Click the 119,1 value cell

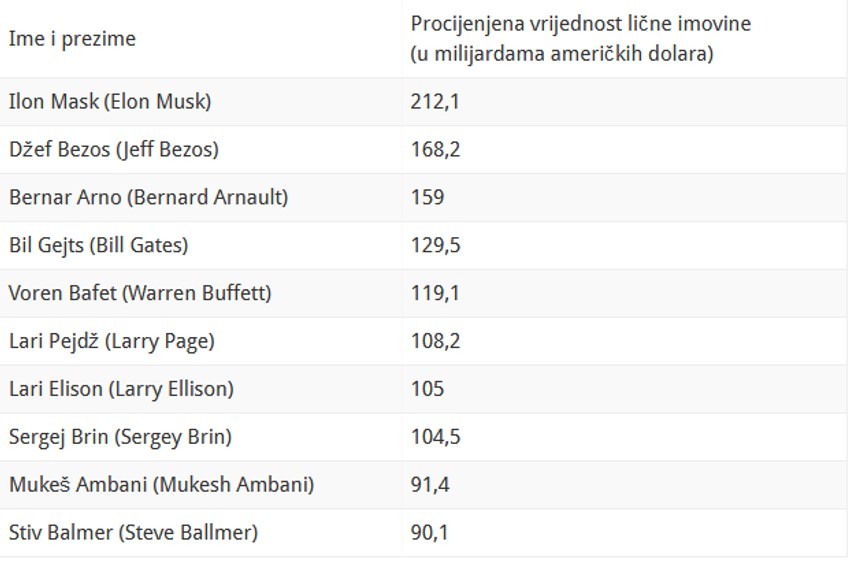click(435, 293)
